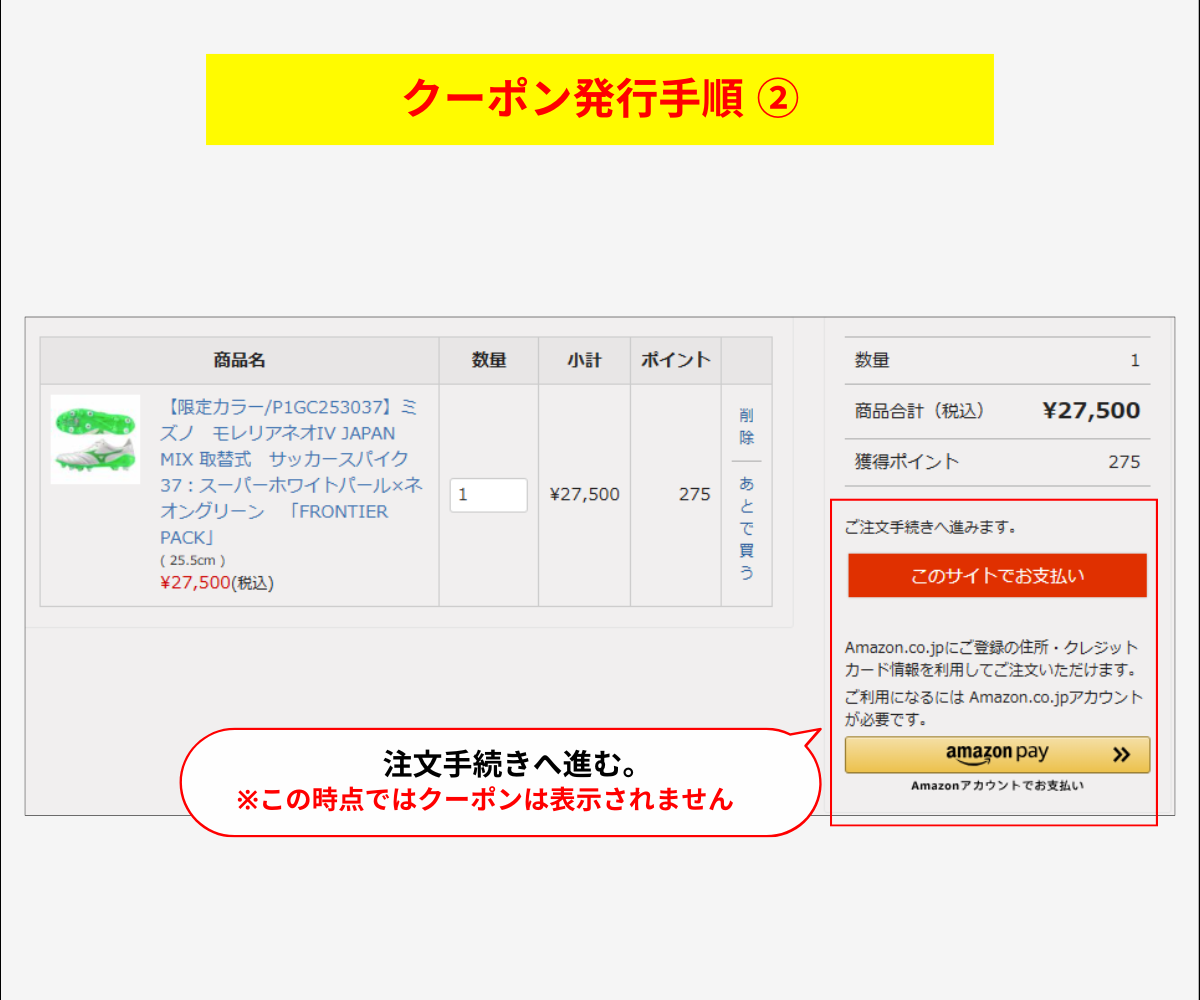Click the bold ¥27,500 商品合計 total amount

1090,411
